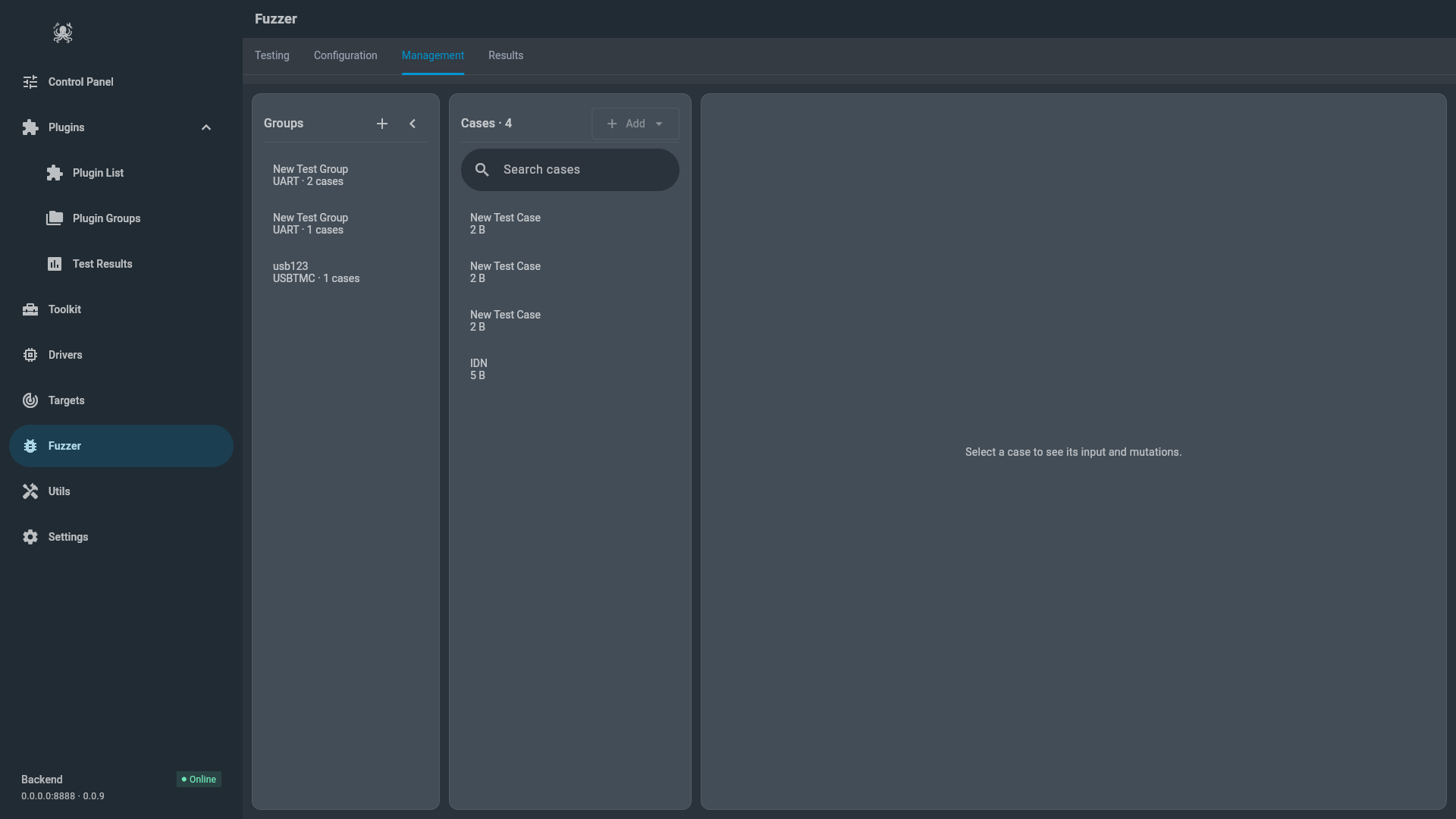Click the Groups panel heading
Screen dimensions: 1456x819
284,124
